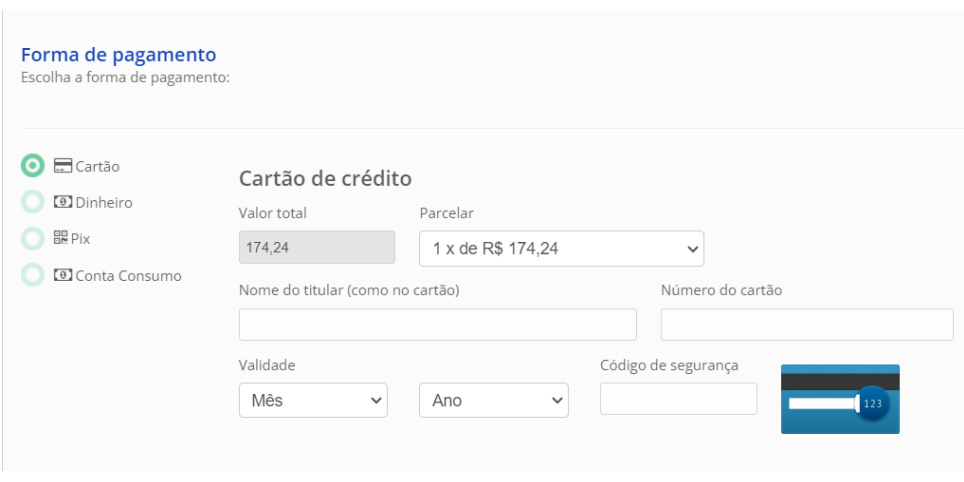Click the banknote icon beside Dinheiro
Viewport: 964px width, 482px height.
[x=61, y=202]
